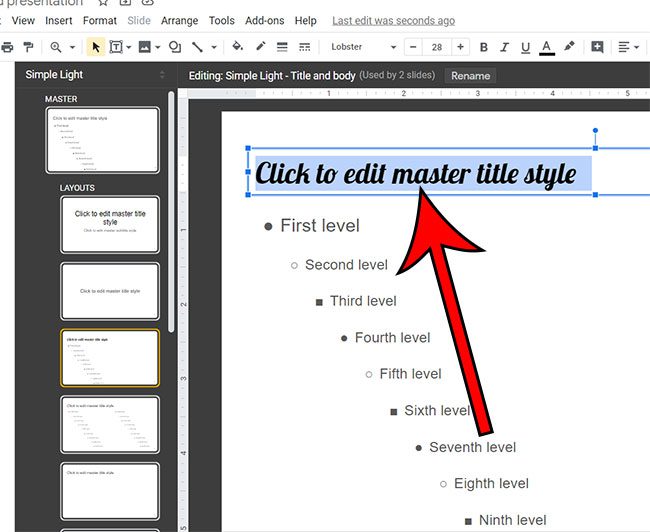Click the Rename button
Image resolution: width=650 pixels, height=532 pixels.
(470, 75)
